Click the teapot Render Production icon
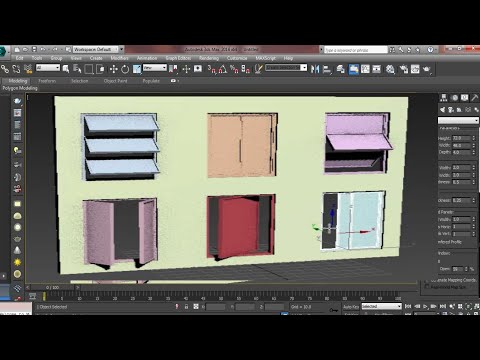Image resolution: width=480 pixels, height=360 pixels. 427,69
